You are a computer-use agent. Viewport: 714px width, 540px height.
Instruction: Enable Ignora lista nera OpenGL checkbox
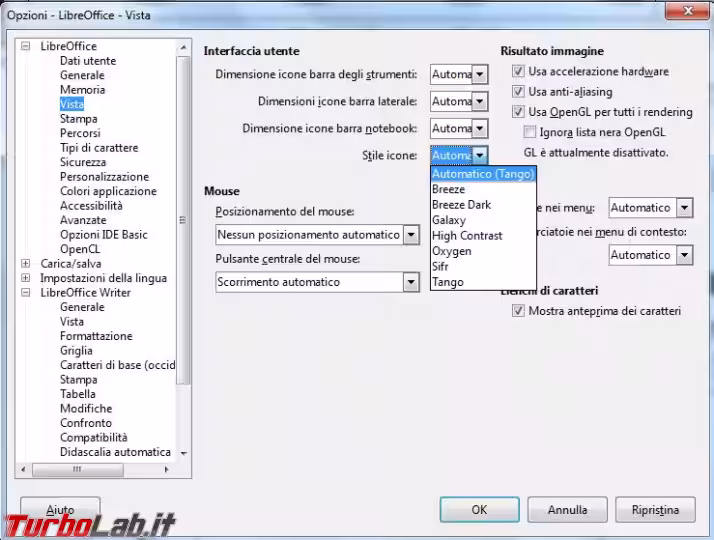529,132
